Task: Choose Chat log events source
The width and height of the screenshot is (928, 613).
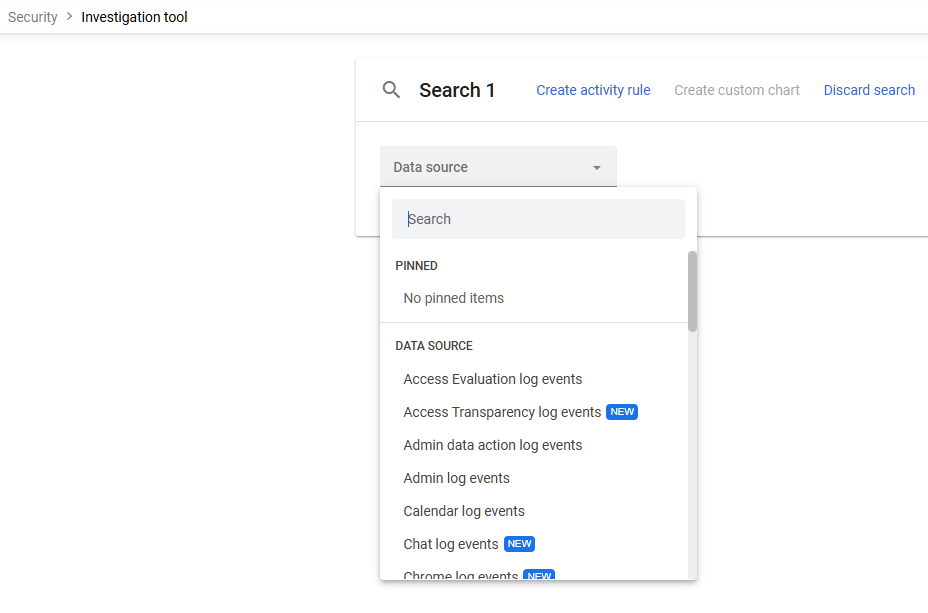Action: [x=450, y=544]
